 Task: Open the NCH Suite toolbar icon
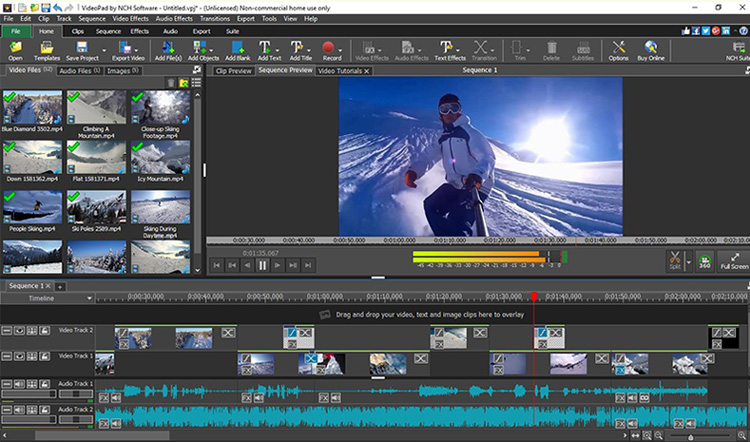(738, 51)
